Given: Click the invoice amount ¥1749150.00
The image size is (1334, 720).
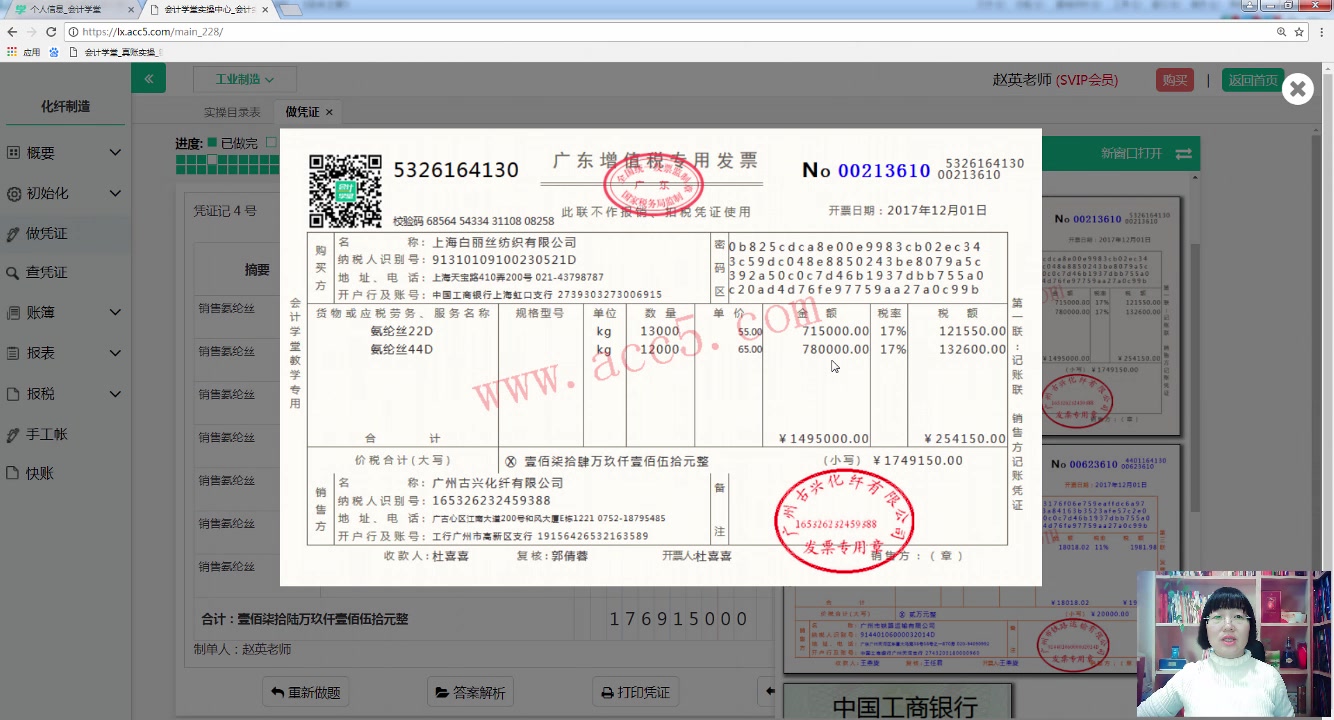Looking at the screenshot, I should point(918,461).
